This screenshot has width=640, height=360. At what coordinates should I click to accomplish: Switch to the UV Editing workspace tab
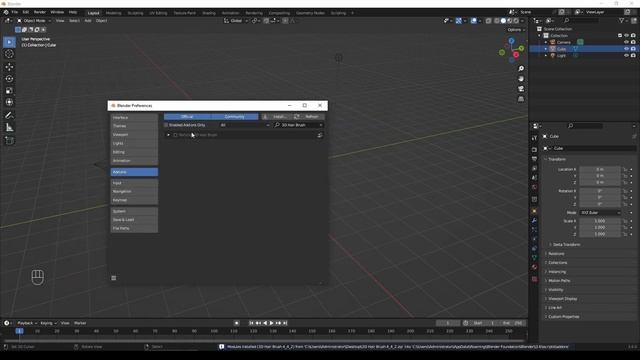(x=158, y=13)
